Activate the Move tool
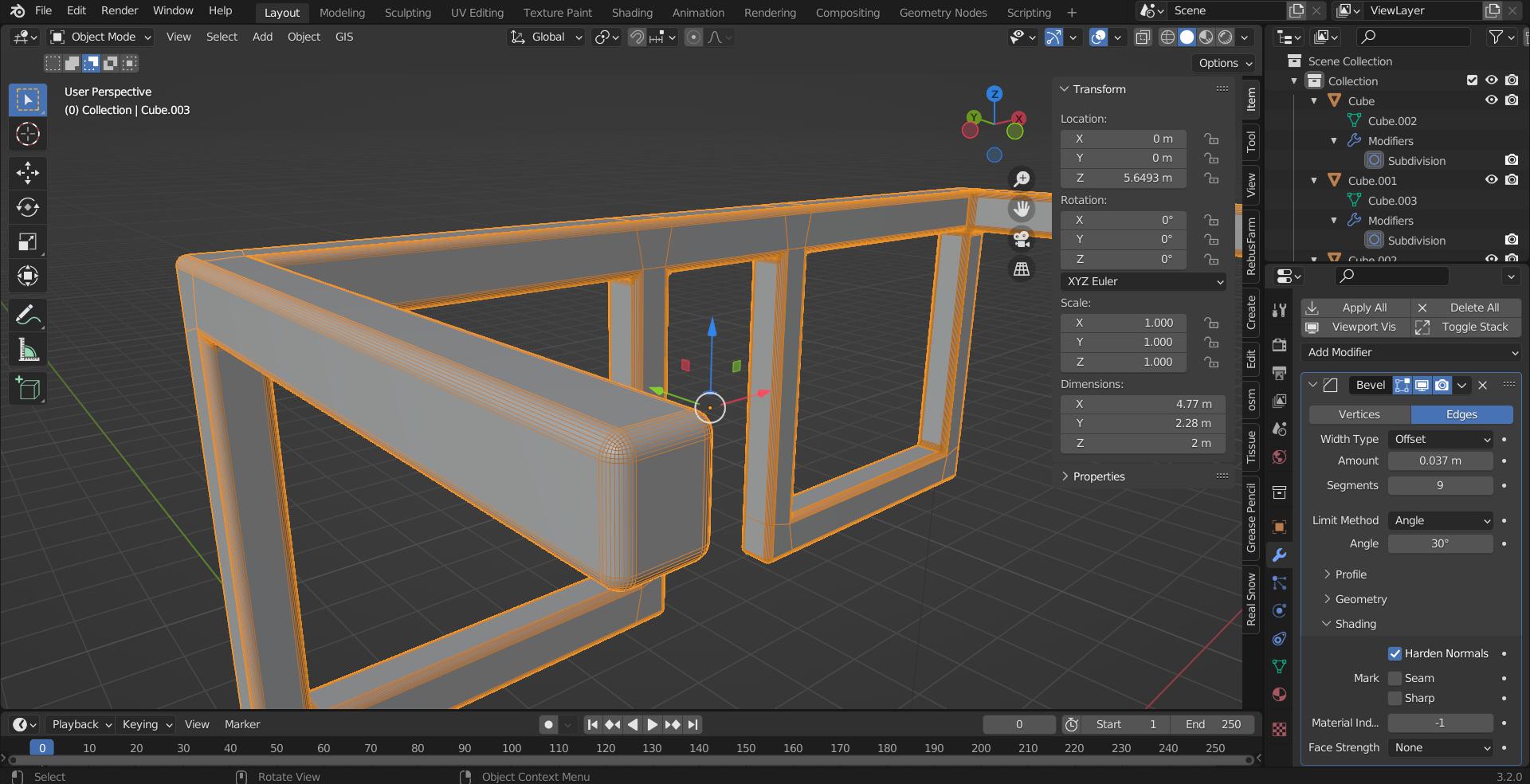1530x784 pixels. (28, 173)
